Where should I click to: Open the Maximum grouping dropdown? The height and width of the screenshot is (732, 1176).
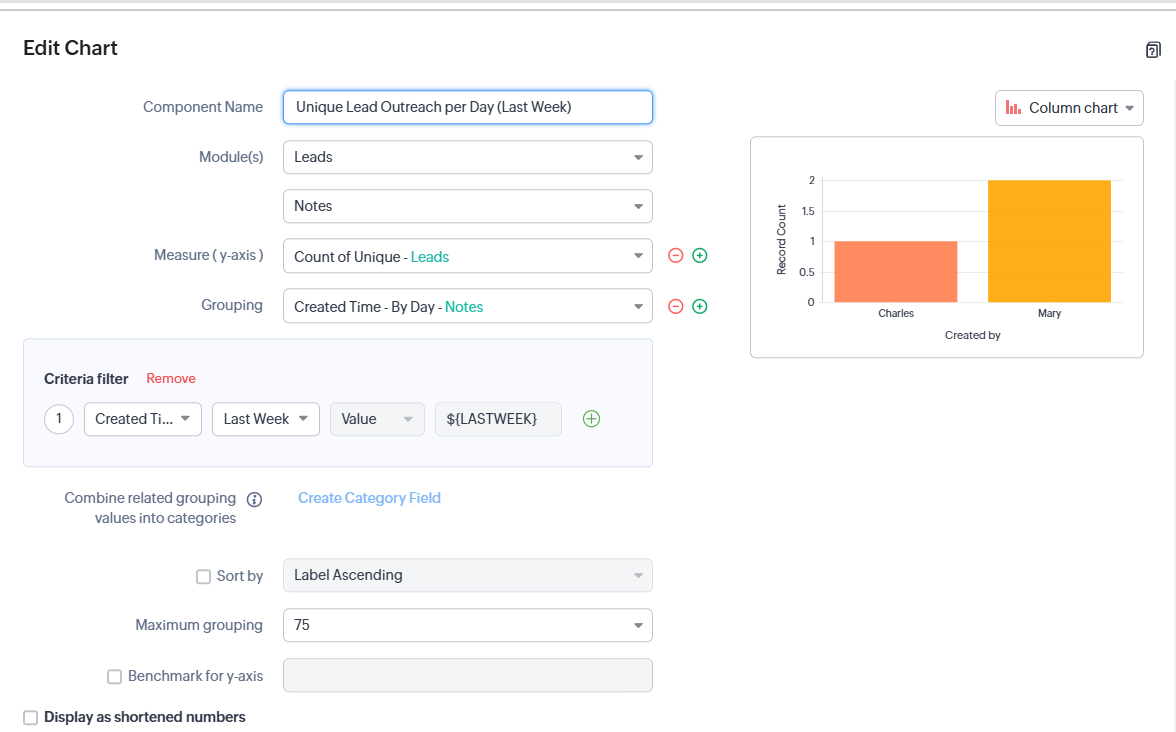click(467, 625)
